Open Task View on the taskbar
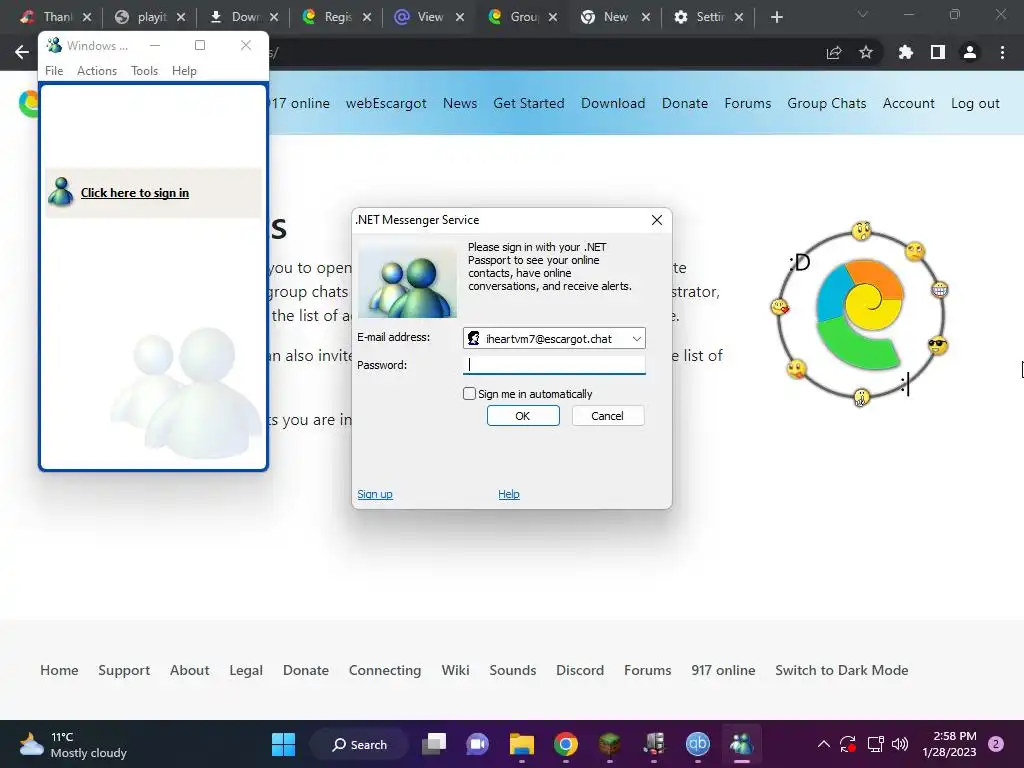This screenshot has width=1024, height=768. coord(434,744)
